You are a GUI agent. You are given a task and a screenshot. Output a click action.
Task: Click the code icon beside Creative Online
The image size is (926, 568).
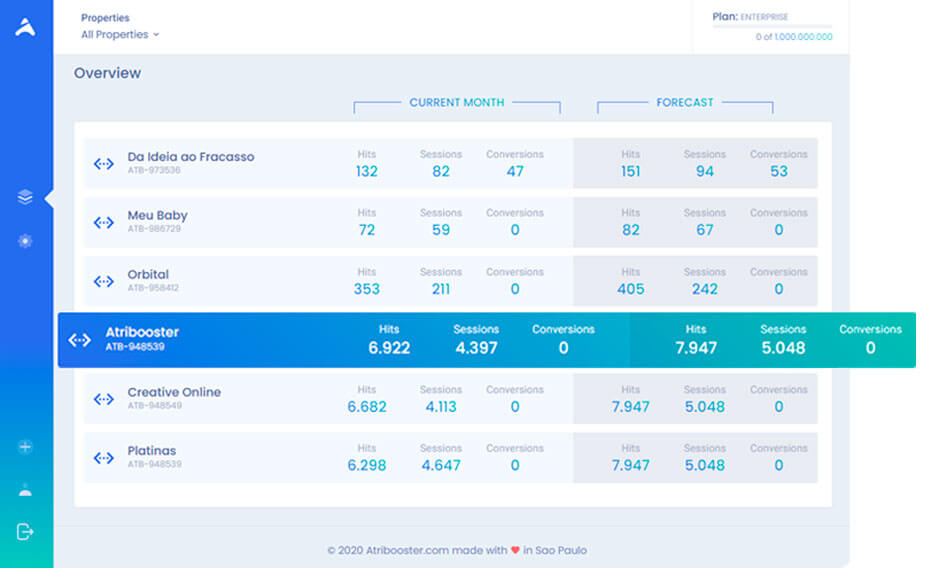[x=104, y=399]
